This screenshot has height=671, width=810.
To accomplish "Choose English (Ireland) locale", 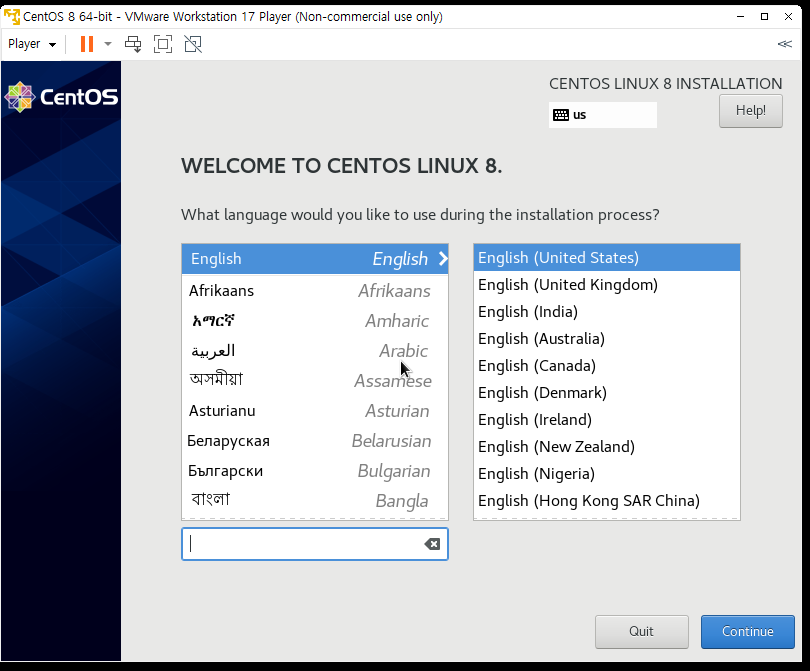I will [606, 419].
